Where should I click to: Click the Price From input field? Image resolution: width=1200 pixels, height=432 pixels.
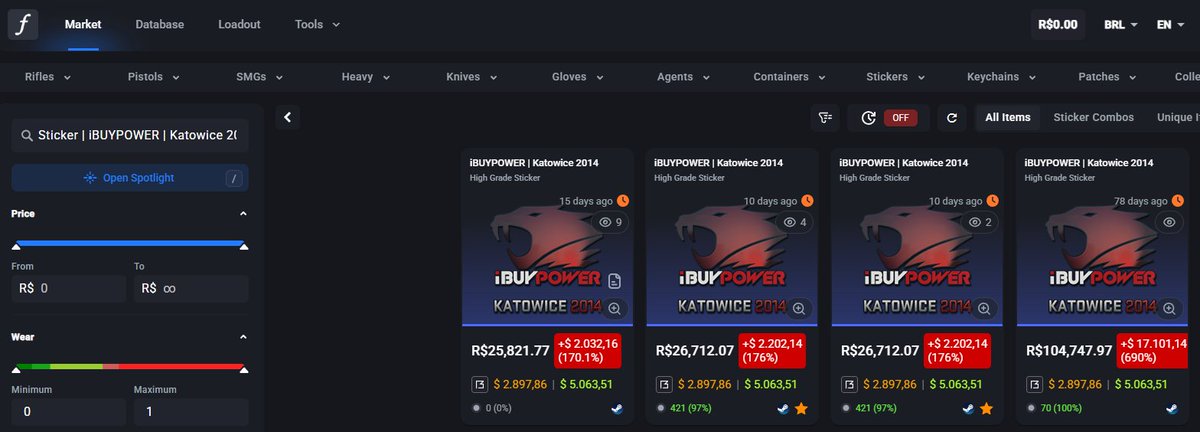pyautogui.click(x=68, y=288)
